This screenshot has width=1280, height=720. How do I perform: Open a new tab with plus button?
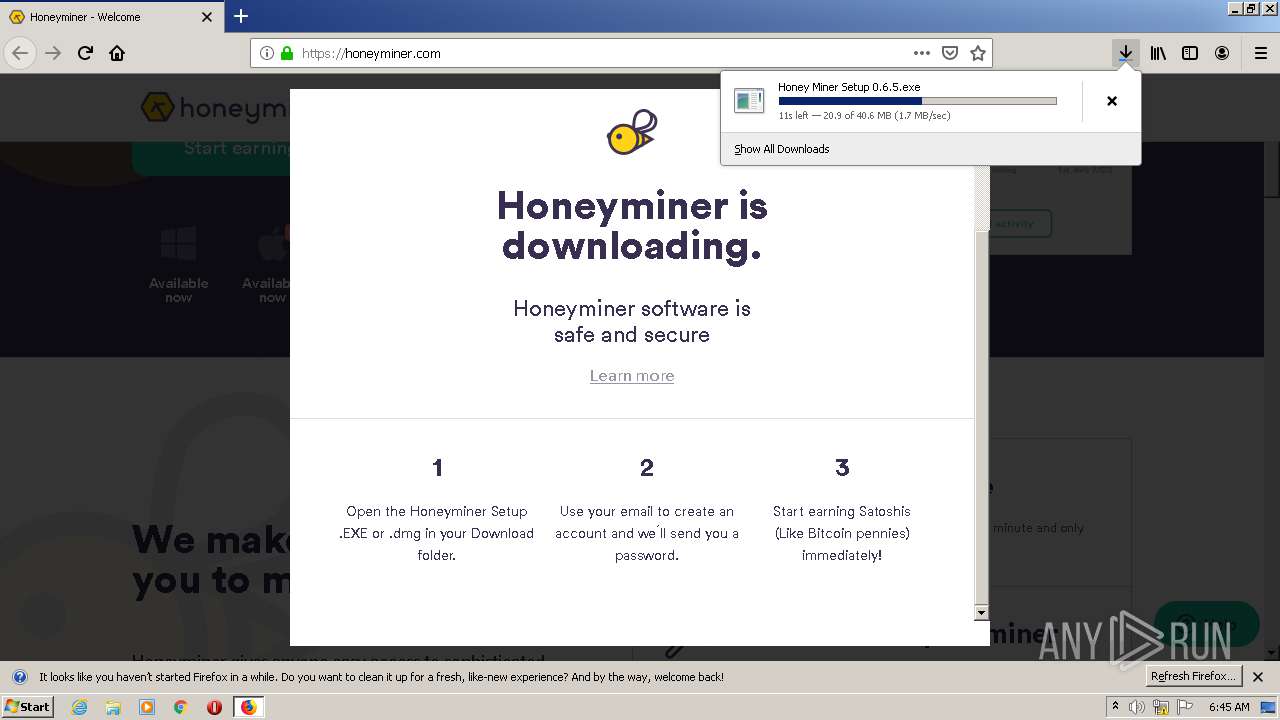coord(241,16)
